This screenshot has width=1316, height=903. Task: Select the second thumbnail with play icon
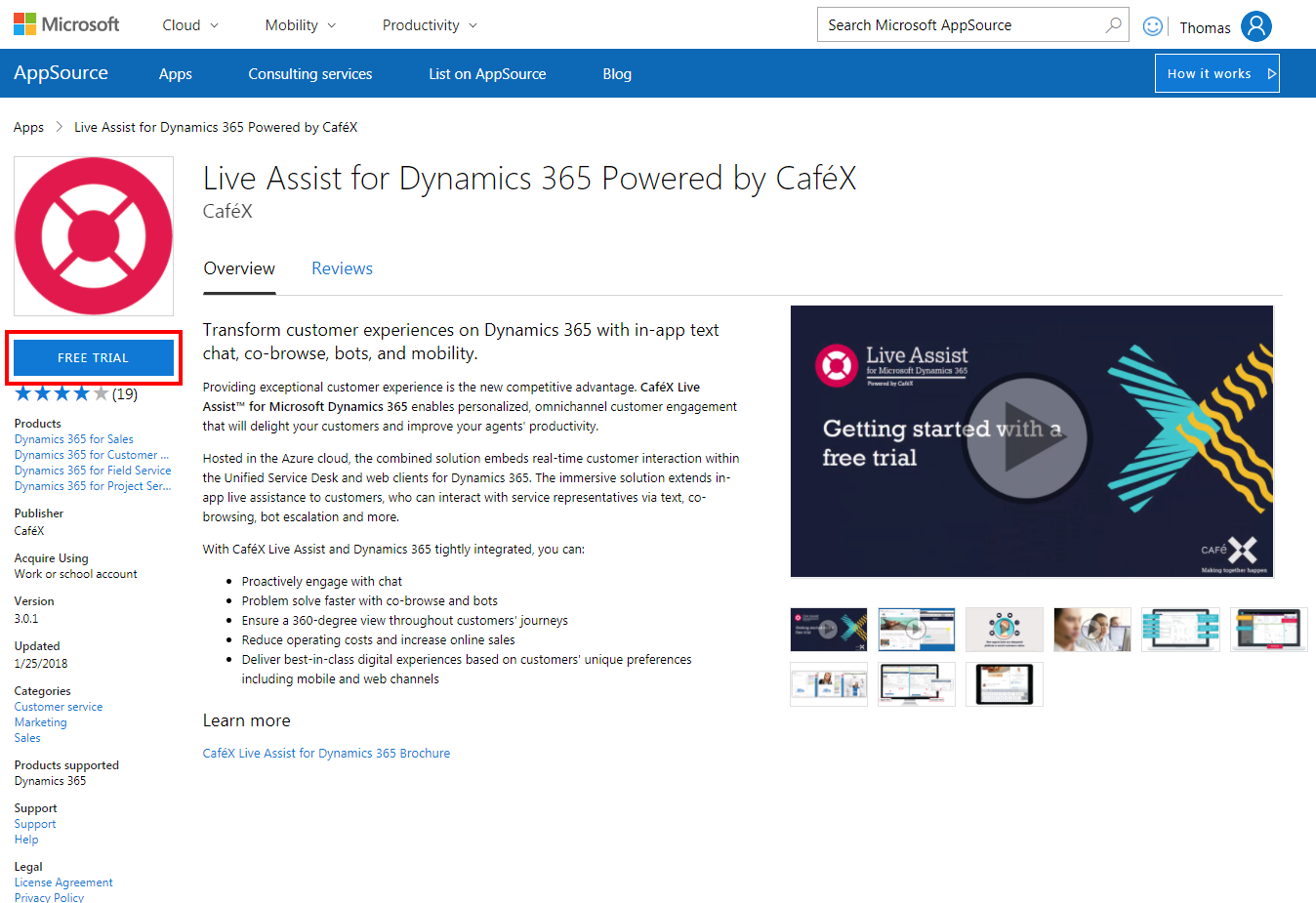917,630
